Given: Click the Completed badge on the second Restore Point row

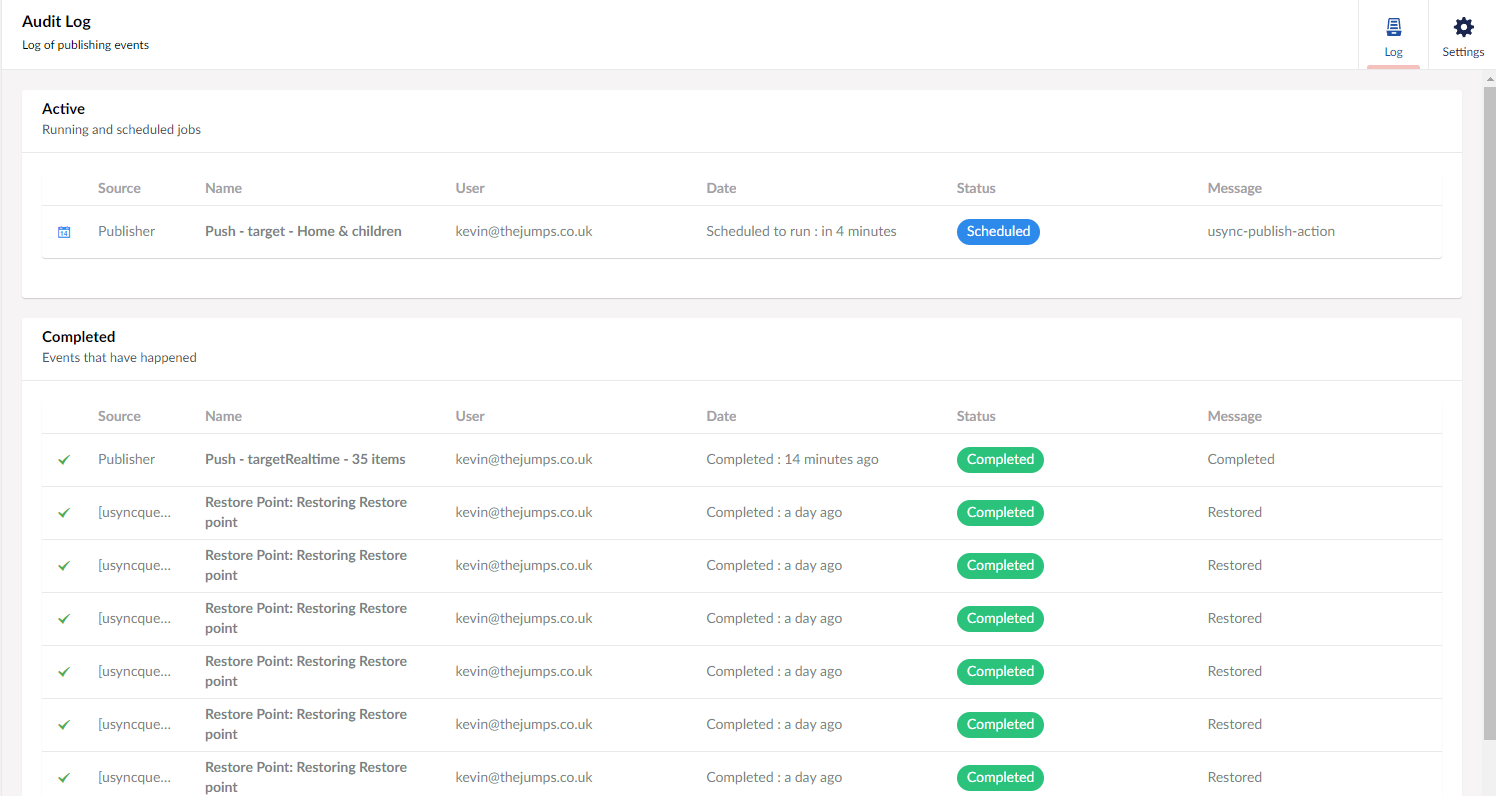Looking at the screenshot, I should [1000, 565].
